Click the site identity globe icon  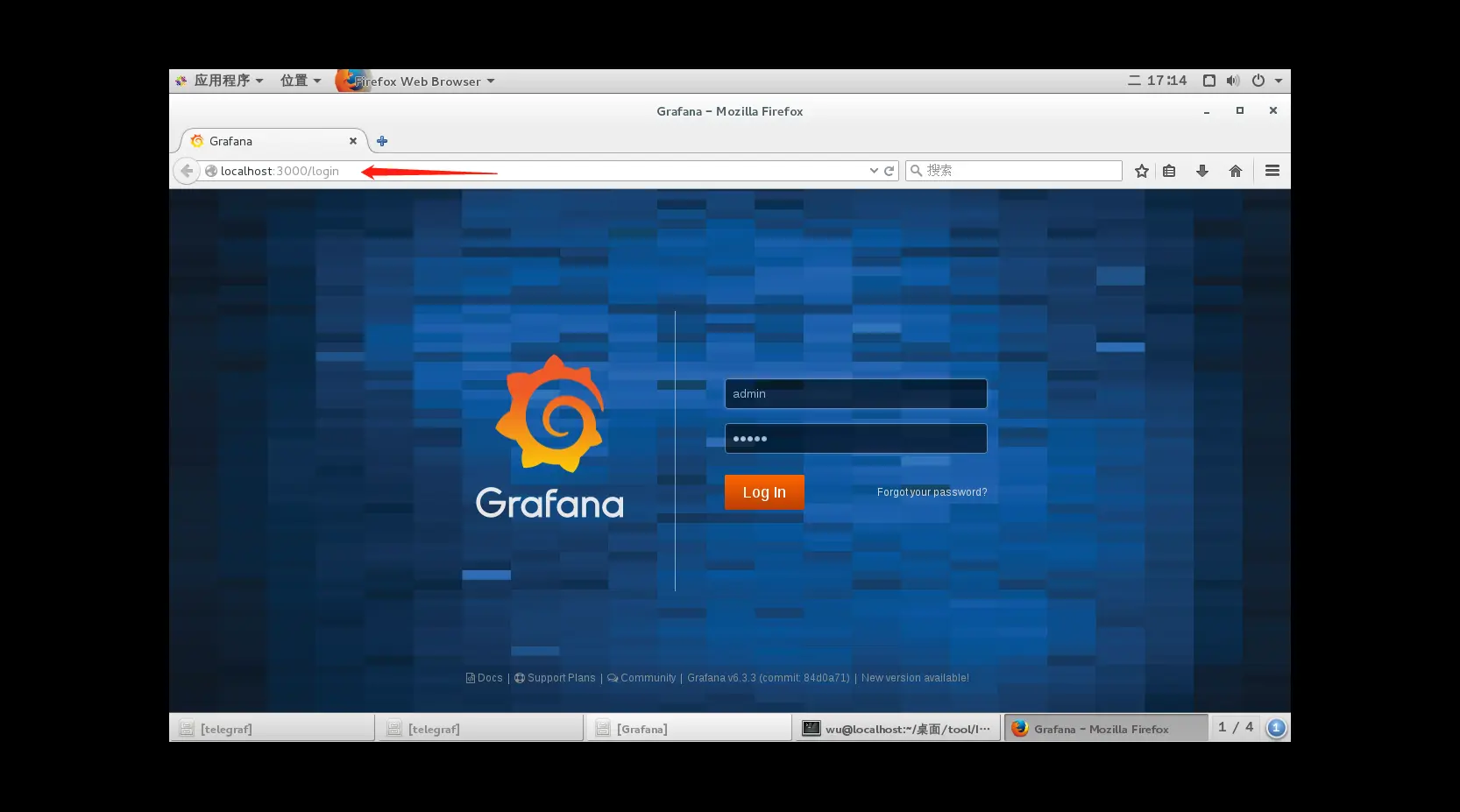pos(211,171)
